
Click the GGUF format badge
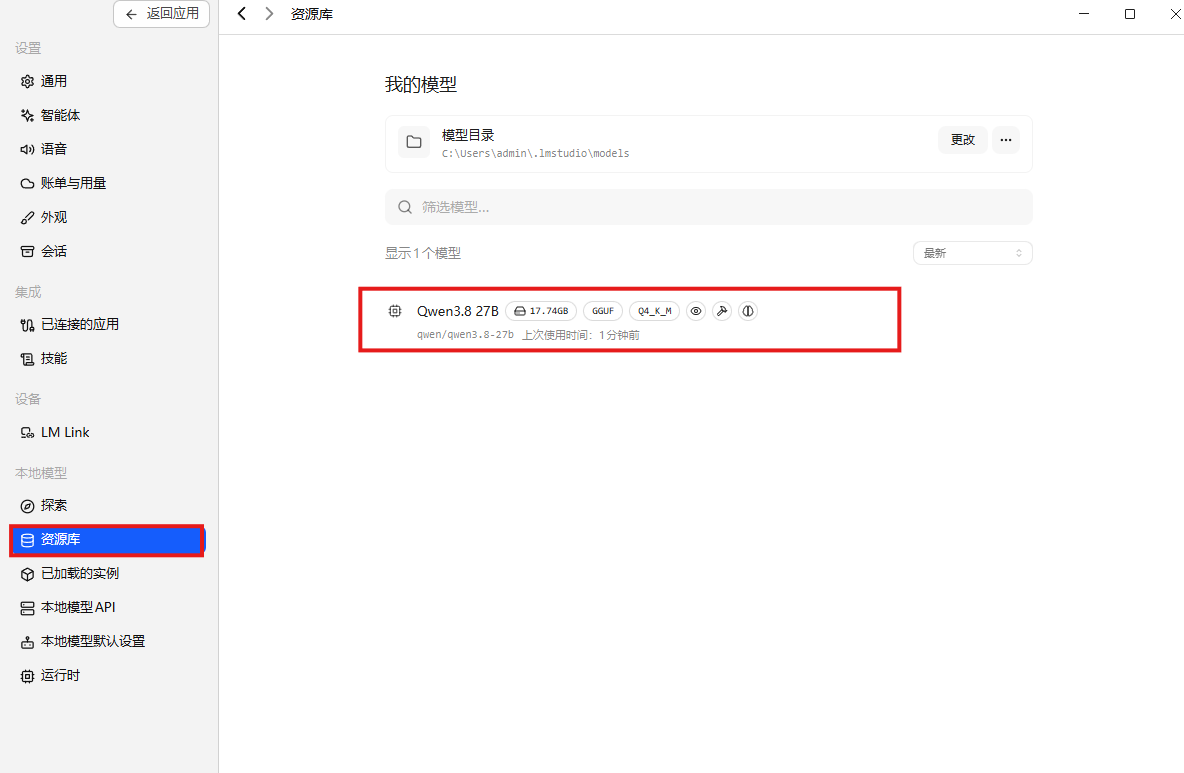pyautogui.click(x=603, y=311)
